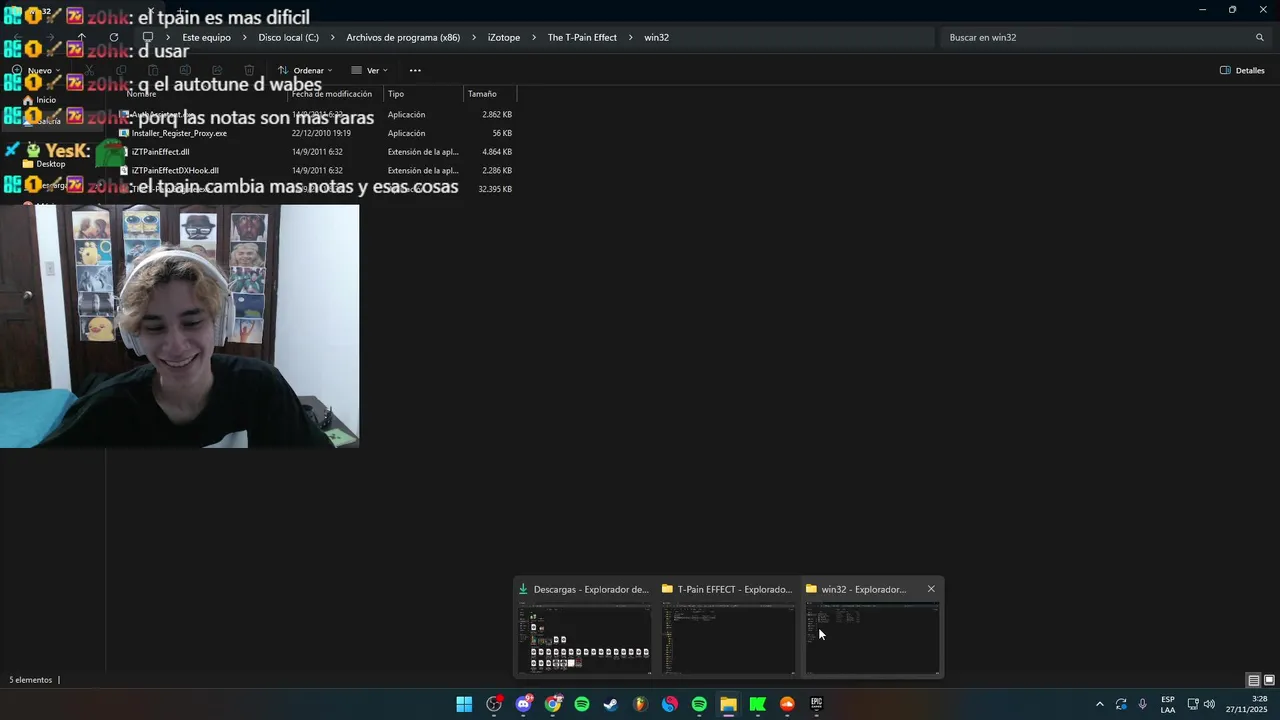Launch Steam from the taskbar
The image size is (1280, 720).
point(611,704)
